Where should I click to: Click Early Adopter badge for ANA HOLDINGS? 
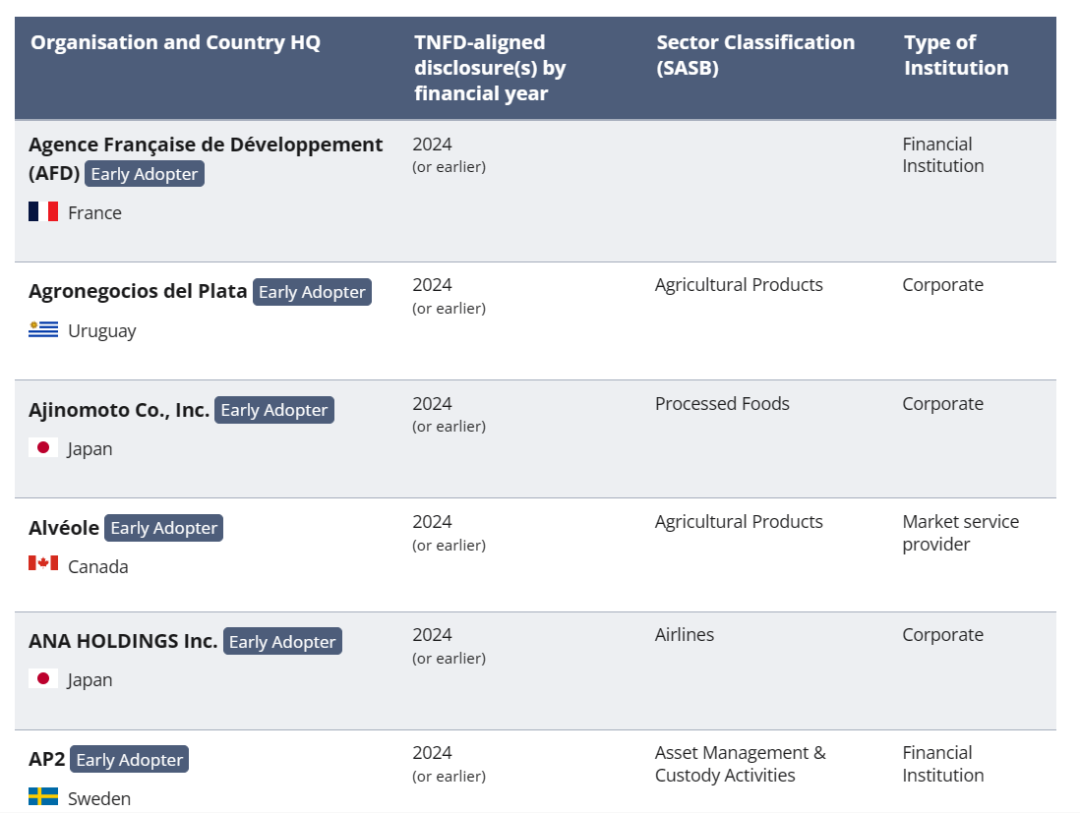coord(282,642)
